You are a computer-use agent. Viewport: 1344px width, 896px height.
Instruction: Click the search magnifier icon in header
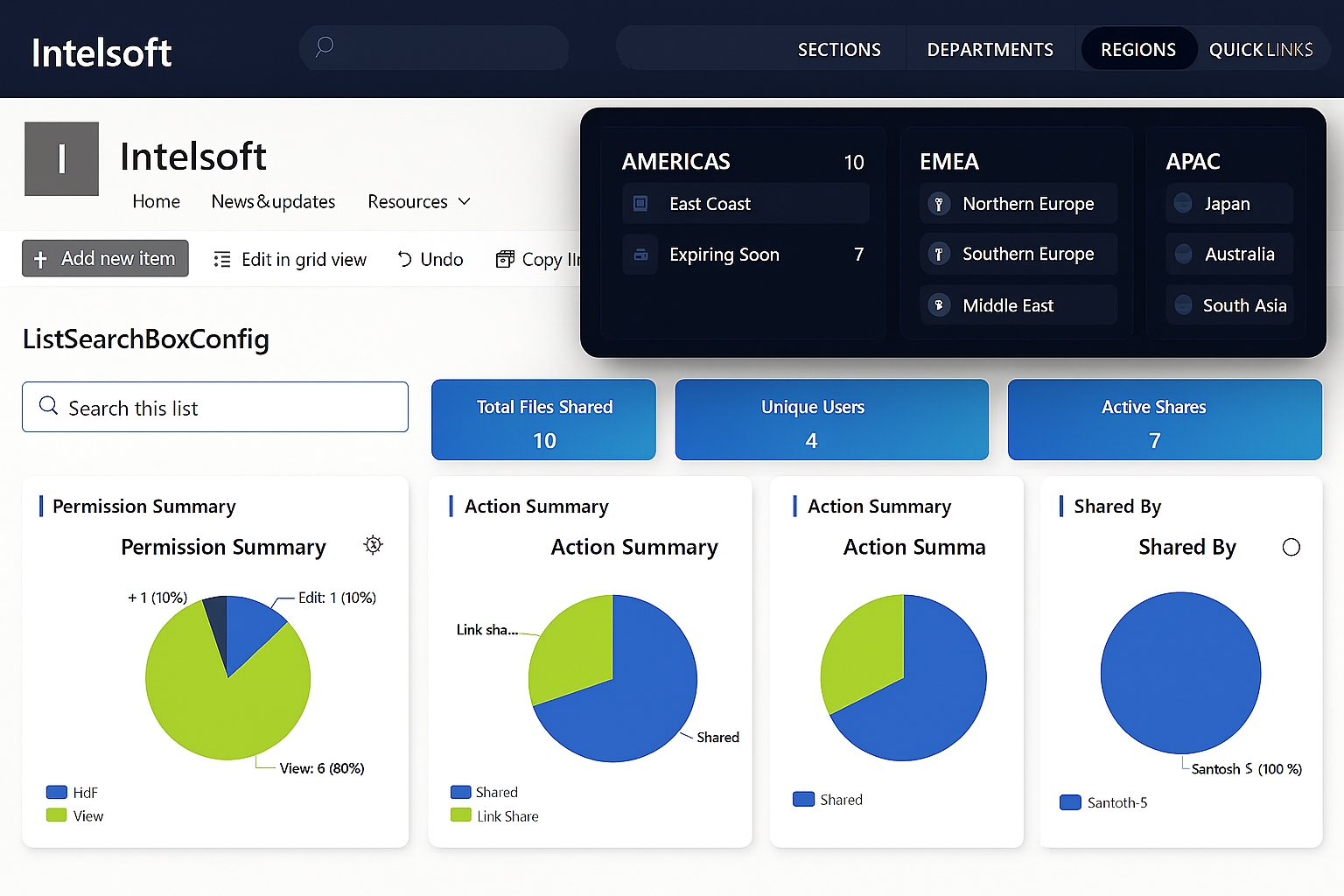point(325,46)
